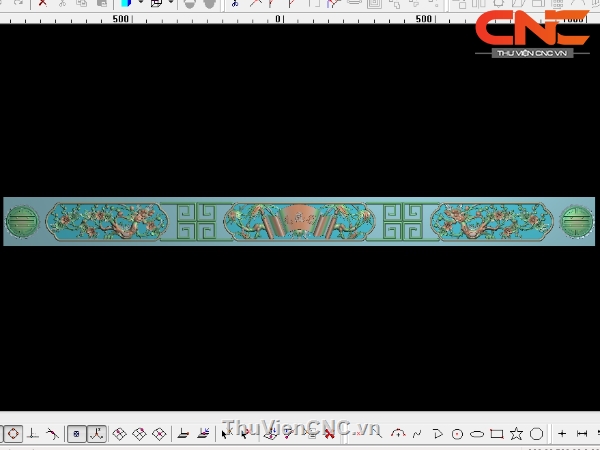This screenshot has width=600, height=450.
Task: Choose the point plus tool
Action: [562, 434]
